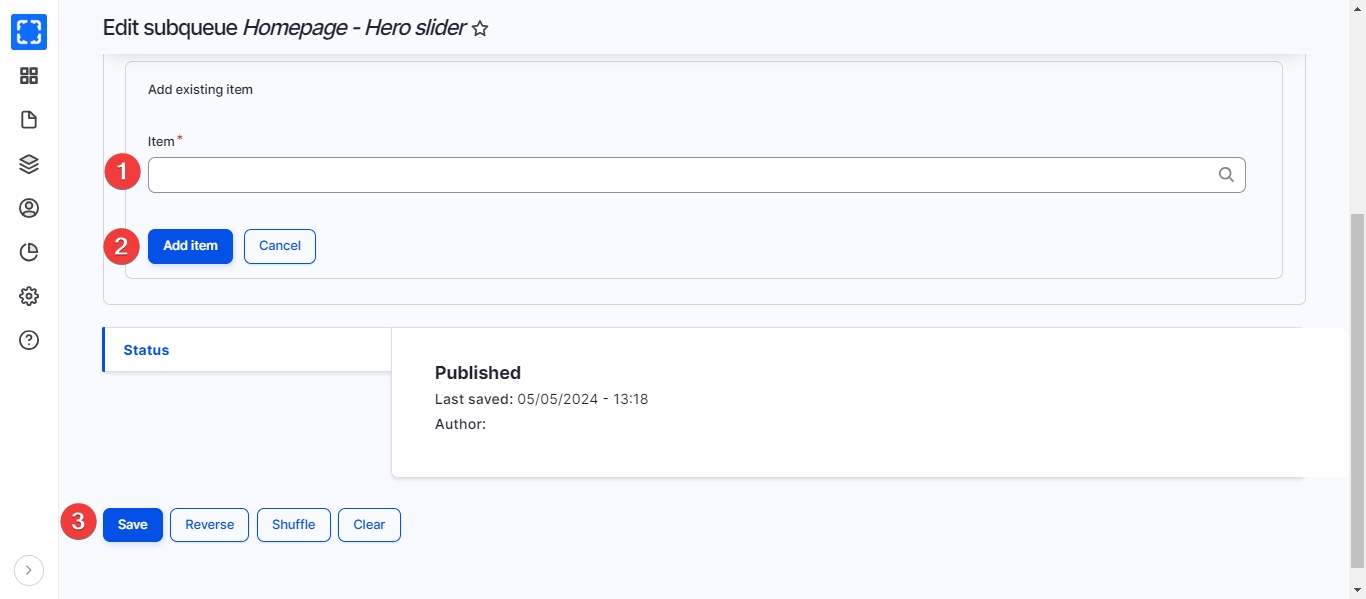The height and width of the screenshot is (599, 1366).
Task: Clear all items from the subqueue
Action: [369, 525]
